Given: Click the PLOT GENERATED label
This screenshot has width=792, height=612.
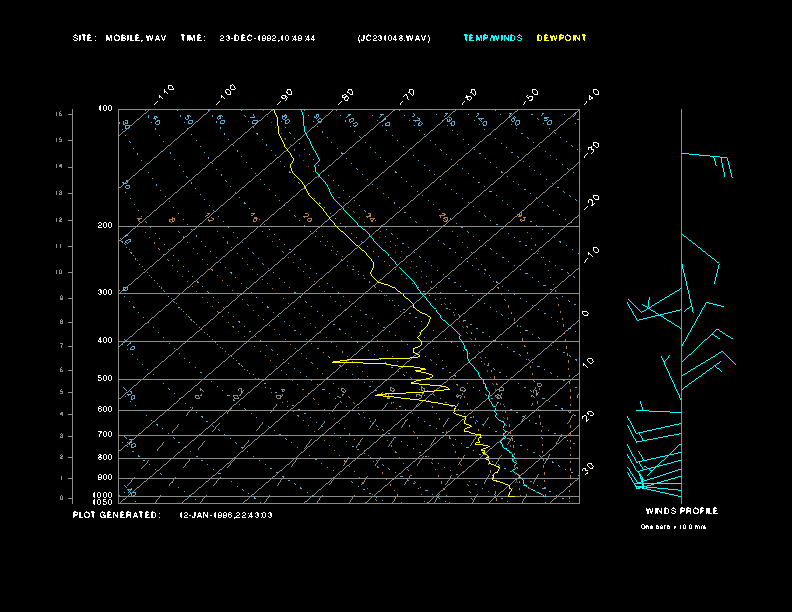Looking at the screenshot, I should pyautogui.click(x=117, y=515).
